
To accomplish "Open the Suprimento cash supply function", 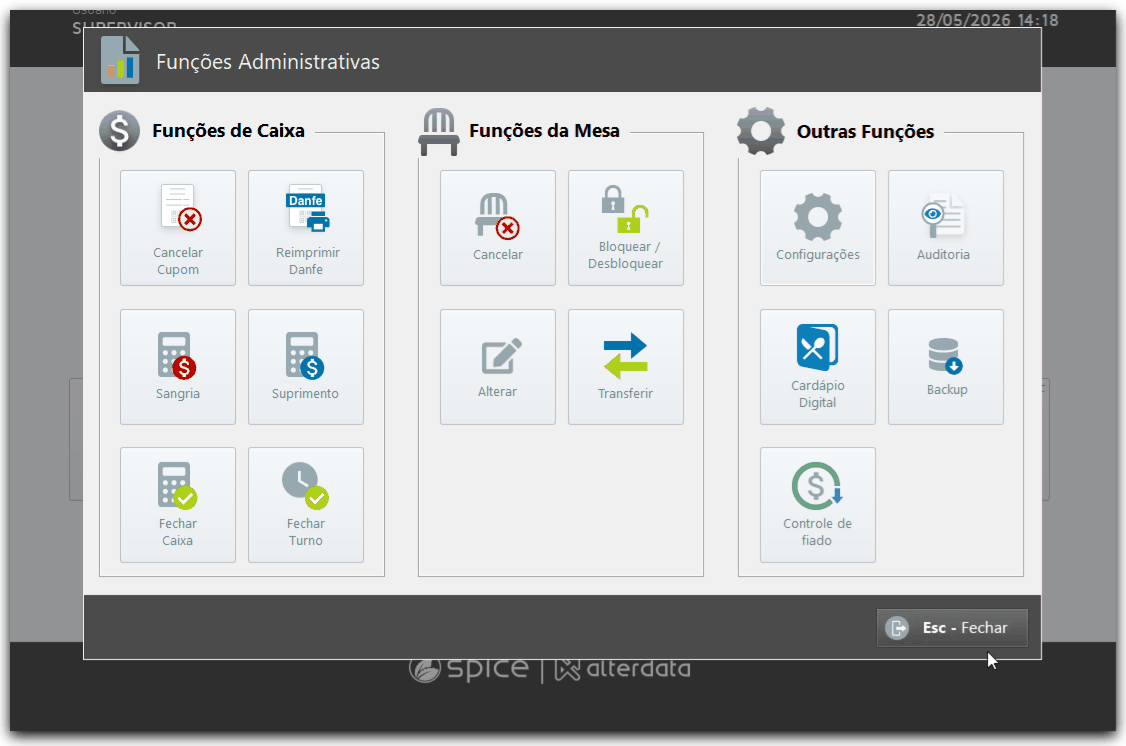I will click(x=305, y=367).
